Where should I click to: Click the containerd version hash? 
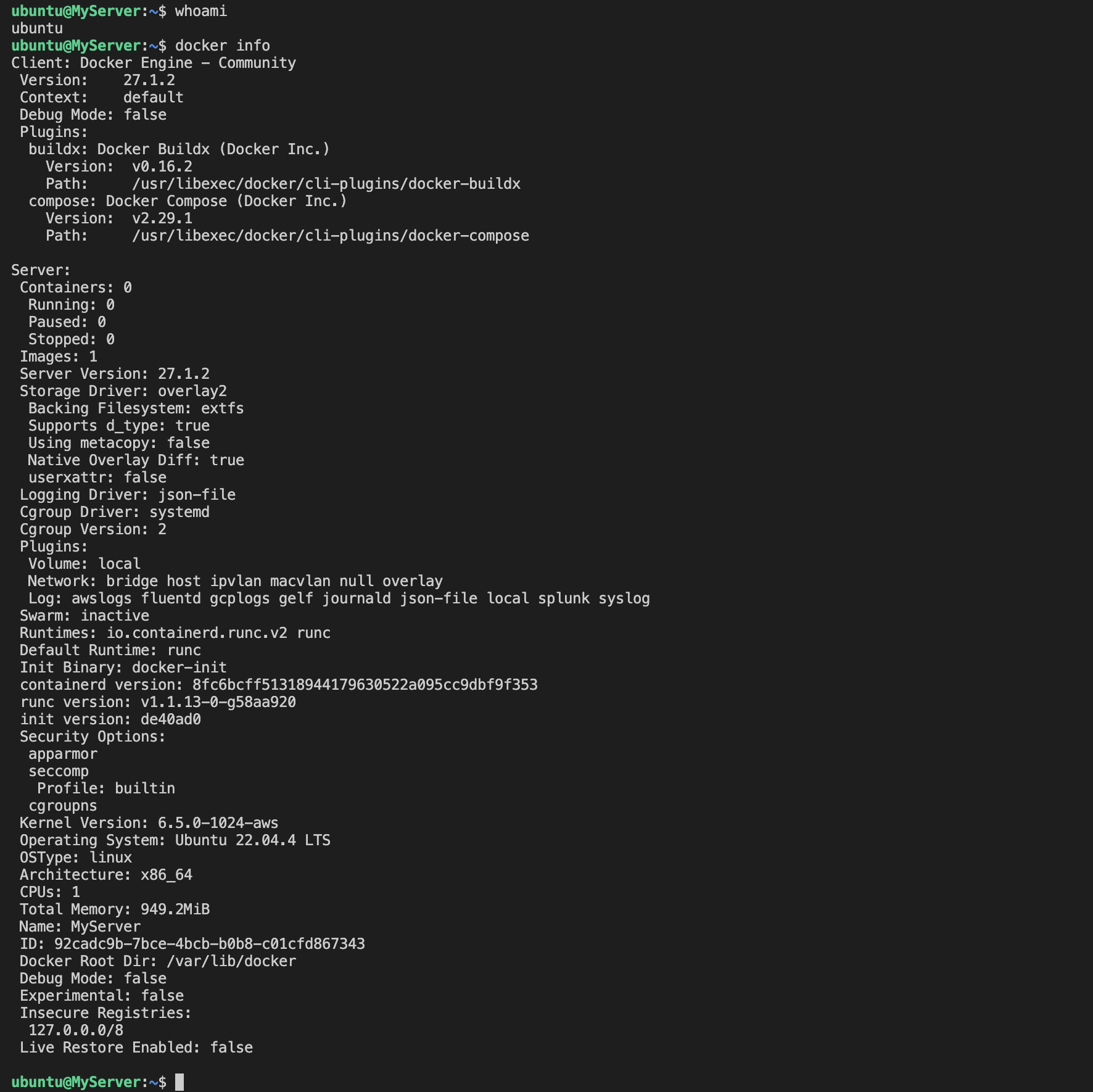[365, 685]
